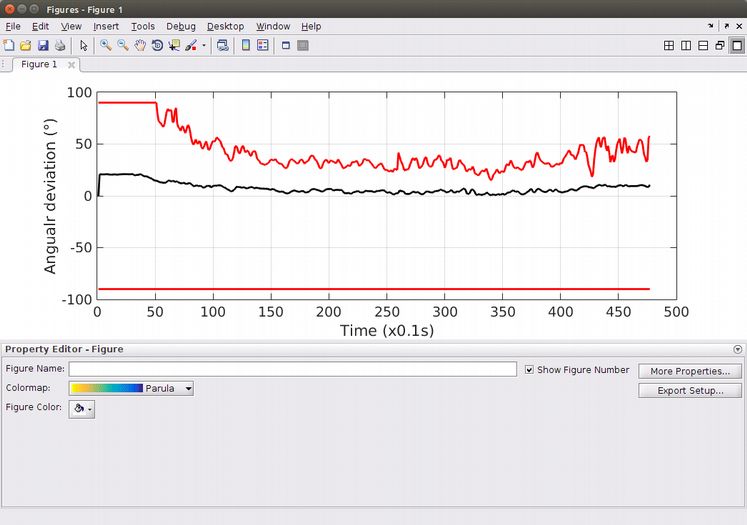
Task: Click the Export Setup button
Action: pos(689,390)
